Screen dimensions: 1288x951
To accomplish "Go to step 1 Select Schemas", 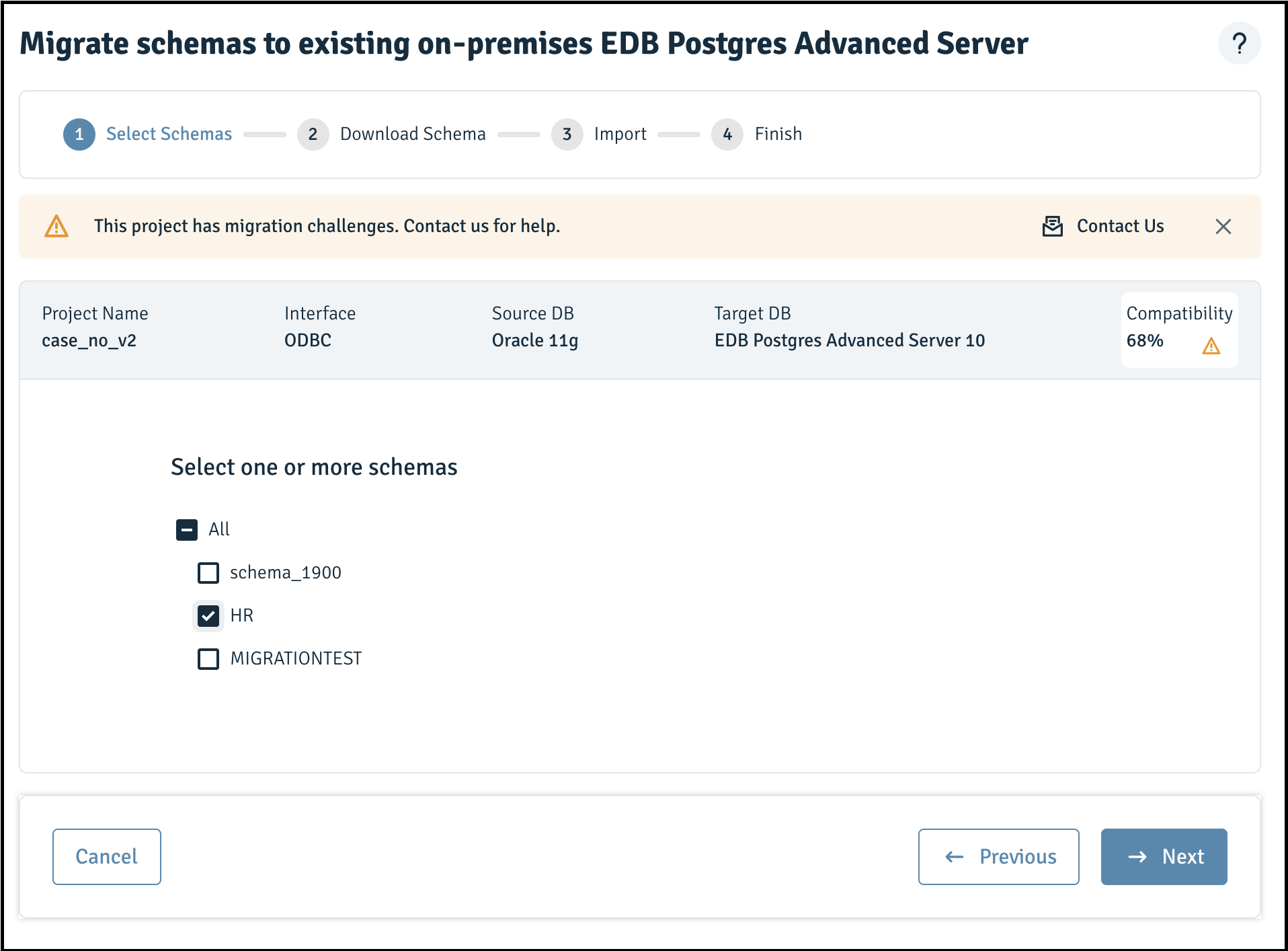I will click(x=147, y=135).
